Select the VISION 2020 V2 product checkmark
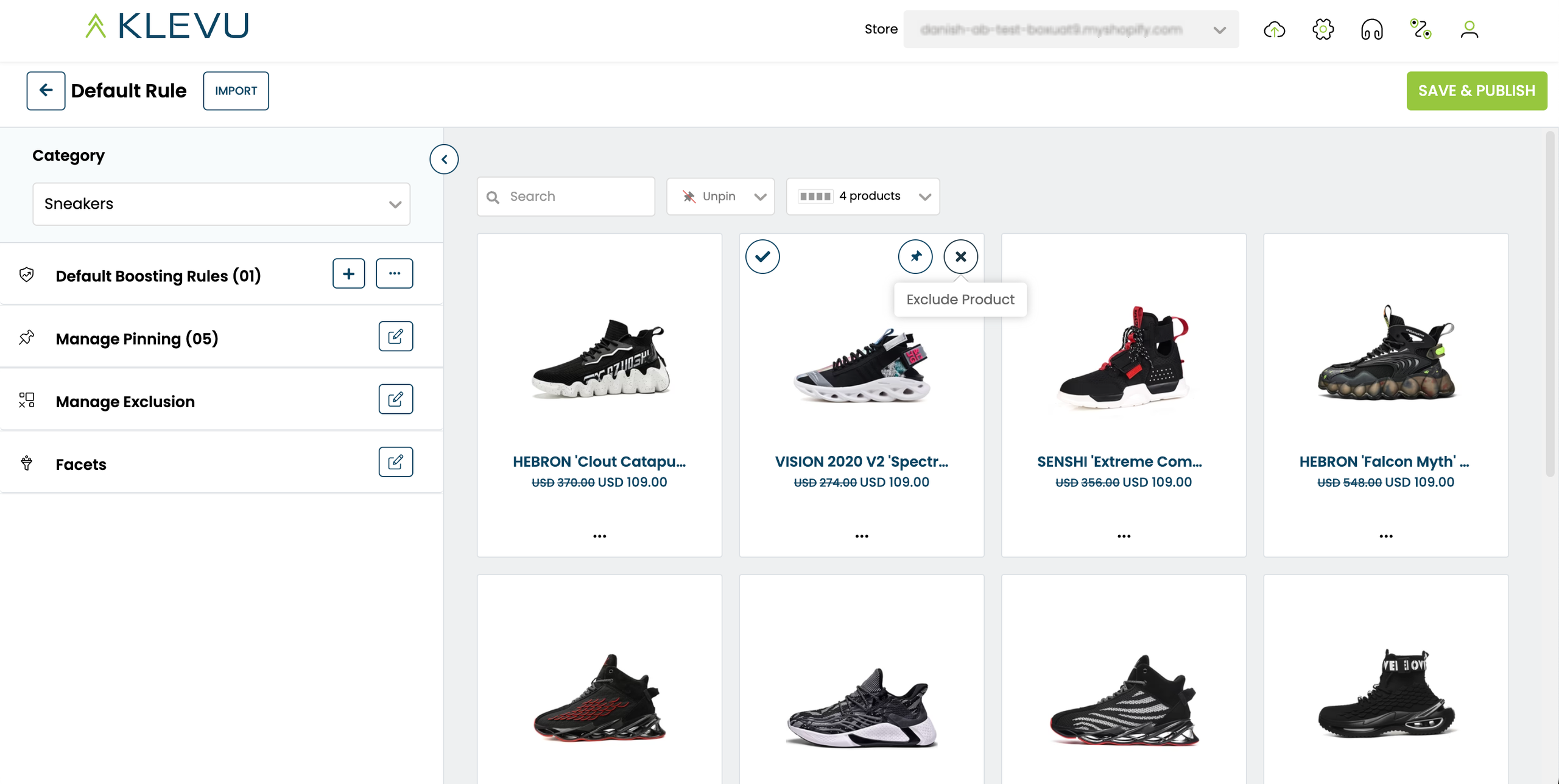Image resolution: width=1559 pixels, height=784 pixels. [762, 256]
